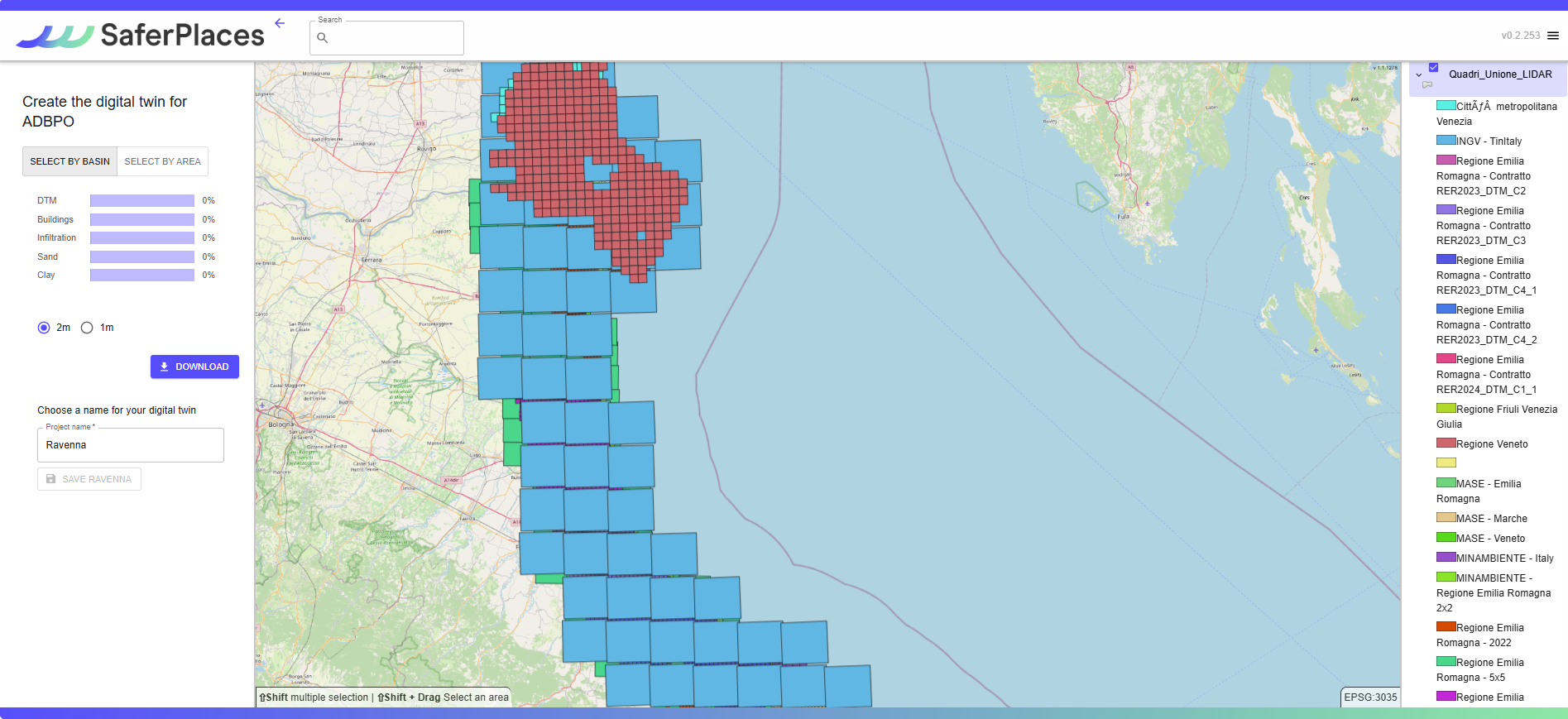Collapse the Quadri_Unione_LIDAR layer group chevron

(x=1419, y=75)
